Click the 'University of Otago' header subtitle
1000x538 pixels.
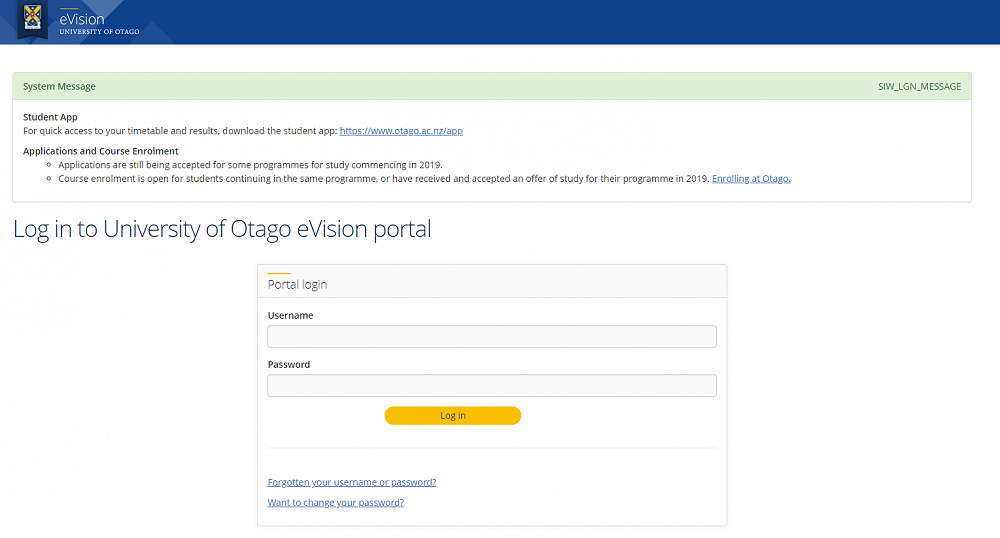[99, 32]
